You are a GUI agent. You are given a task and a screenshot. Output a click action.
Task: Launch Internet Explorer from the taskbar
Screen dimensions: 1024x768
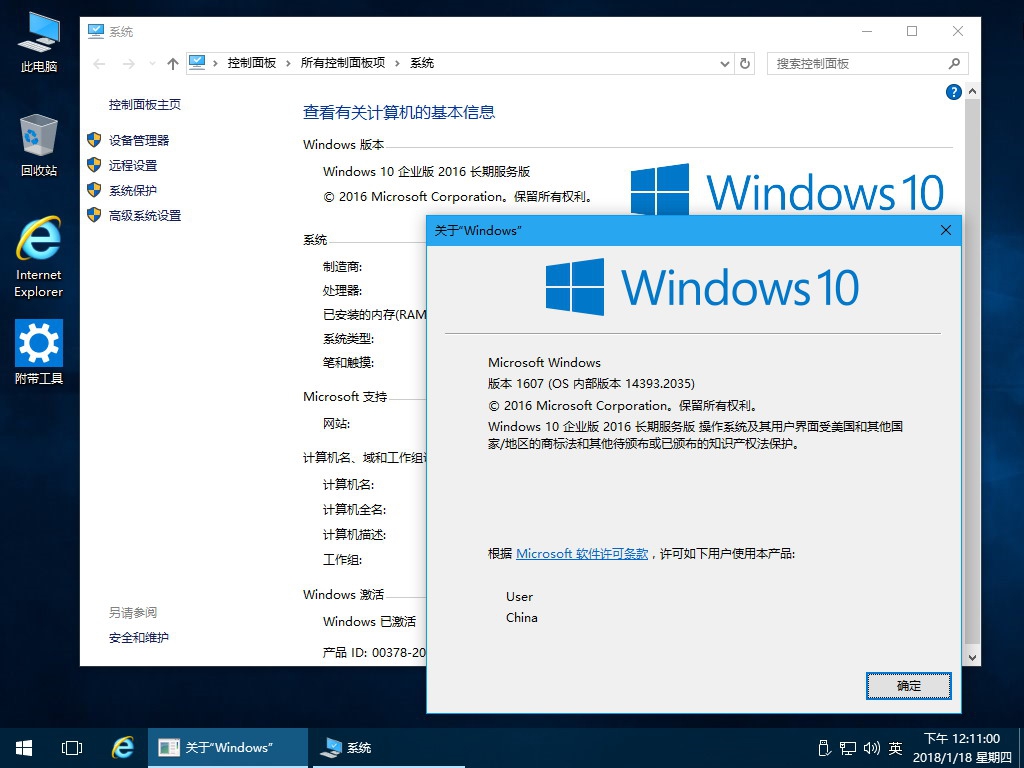pyautogui.click(x=122, y=748)
